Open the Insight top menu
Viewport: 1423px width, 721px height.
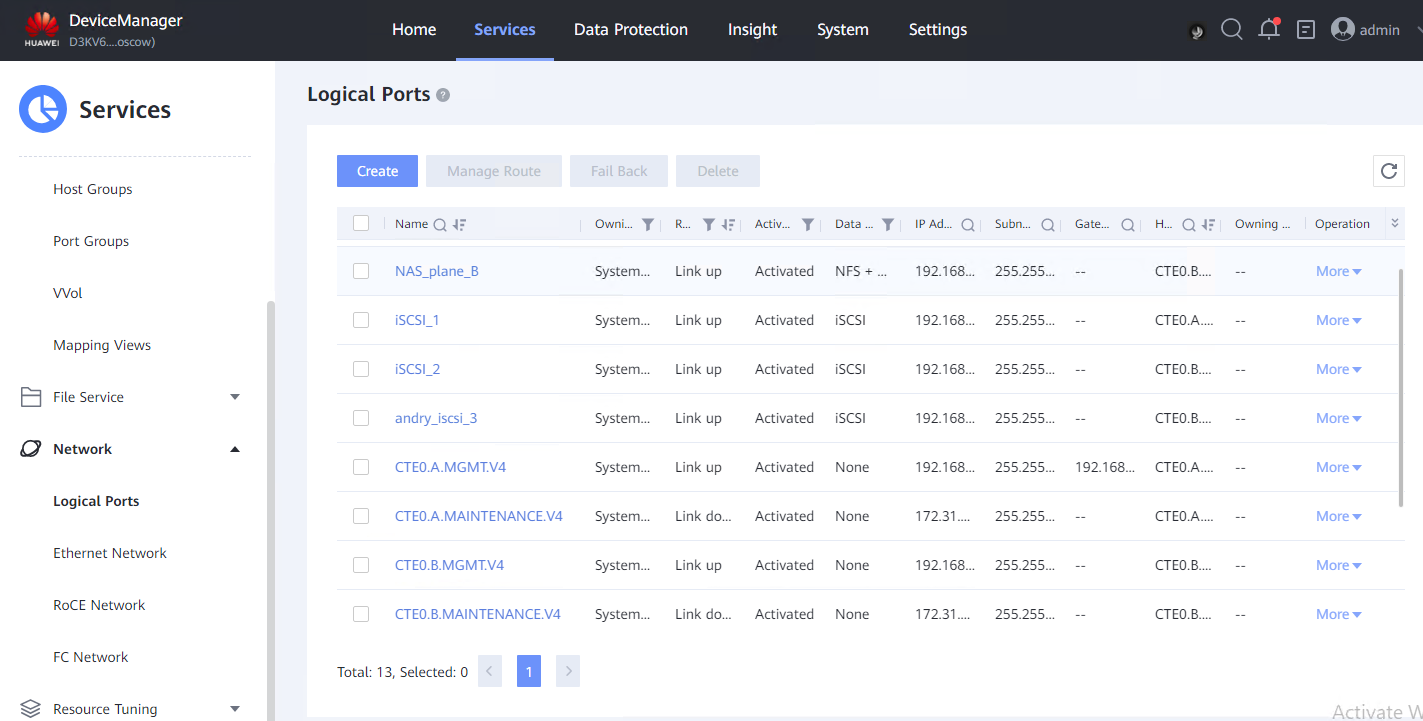(x=752, y=30)
